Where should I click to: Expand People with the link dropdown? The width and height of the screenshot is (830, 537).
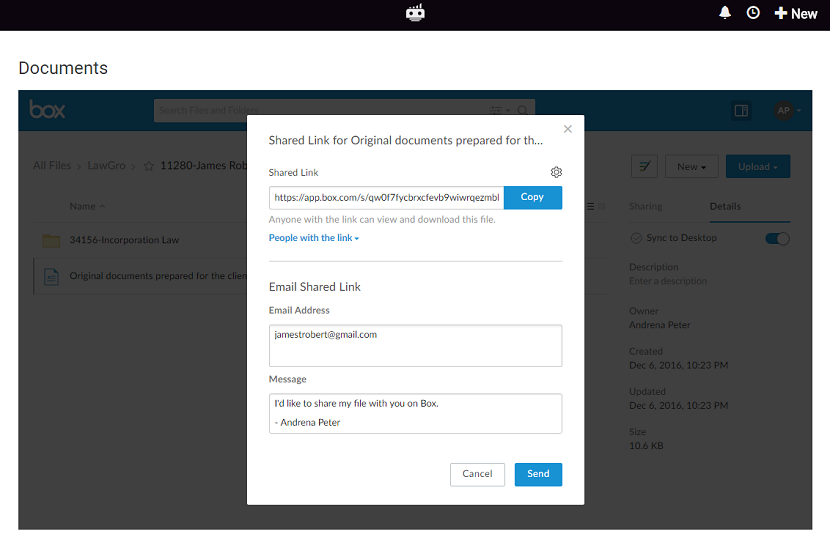pos(314,238)
